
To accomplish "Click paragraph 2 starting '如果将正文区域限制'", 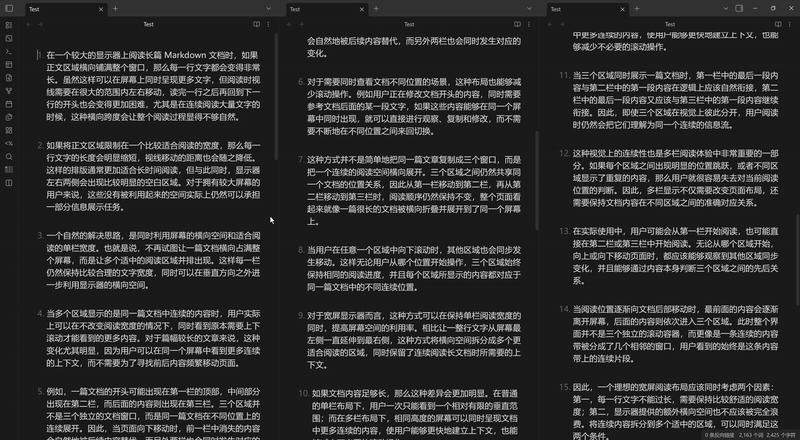I will click(x=153, y=176).
